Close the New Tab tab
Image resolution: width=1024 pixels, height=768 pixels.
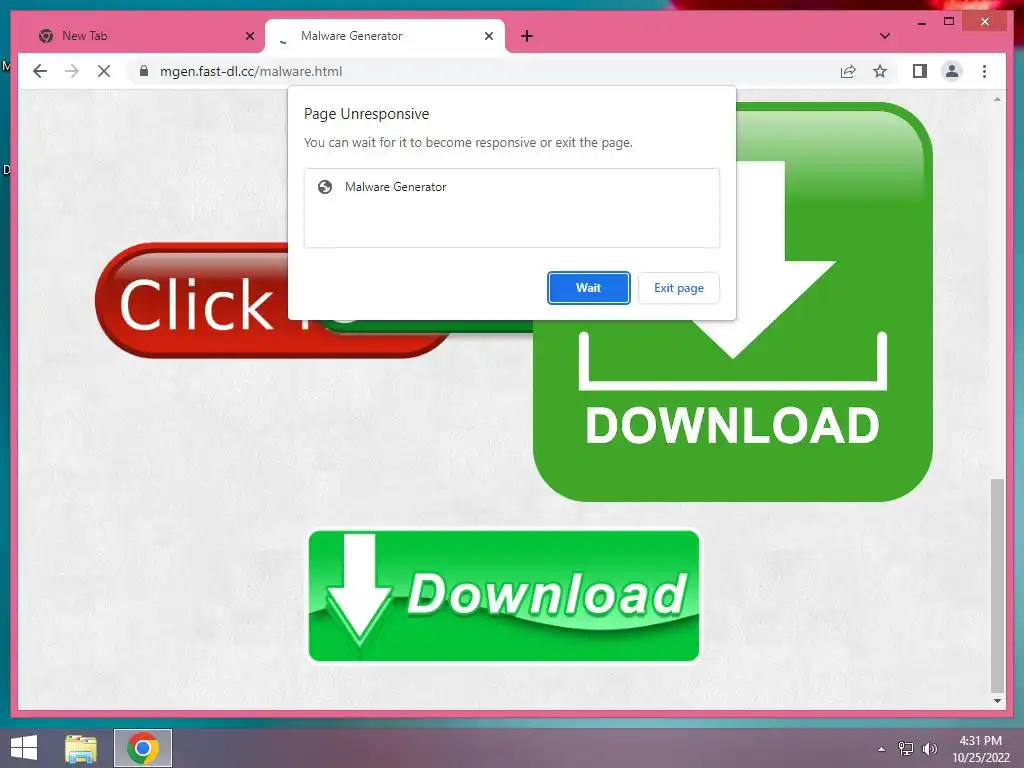click(x=249, y=36)
